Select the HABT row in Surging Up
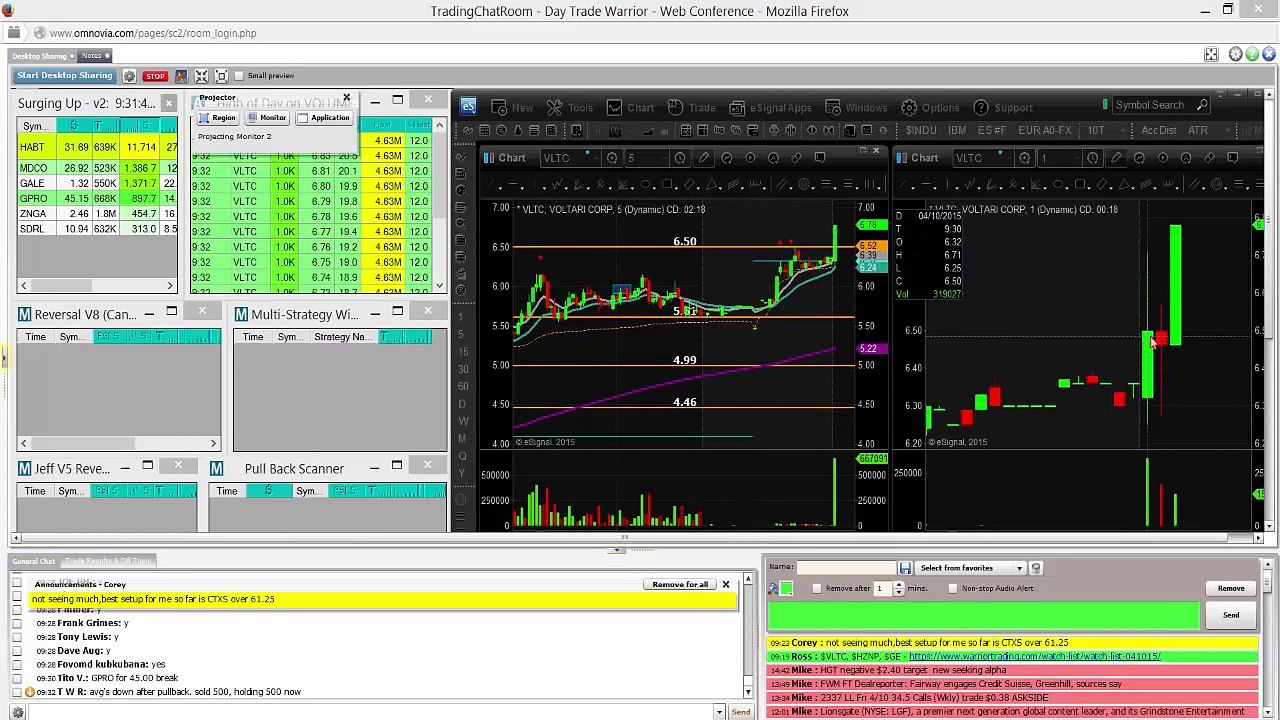Screen dimensions: 1280x720 coord(97,147)
